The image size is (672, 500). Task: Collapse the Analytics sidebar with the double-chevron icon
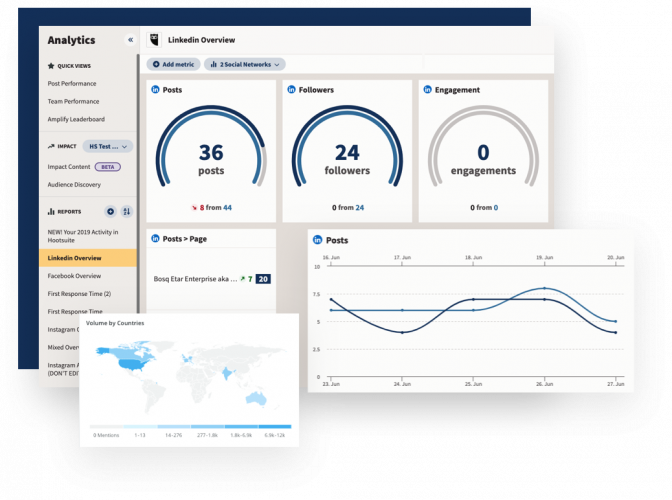click(x=130, y=40)
